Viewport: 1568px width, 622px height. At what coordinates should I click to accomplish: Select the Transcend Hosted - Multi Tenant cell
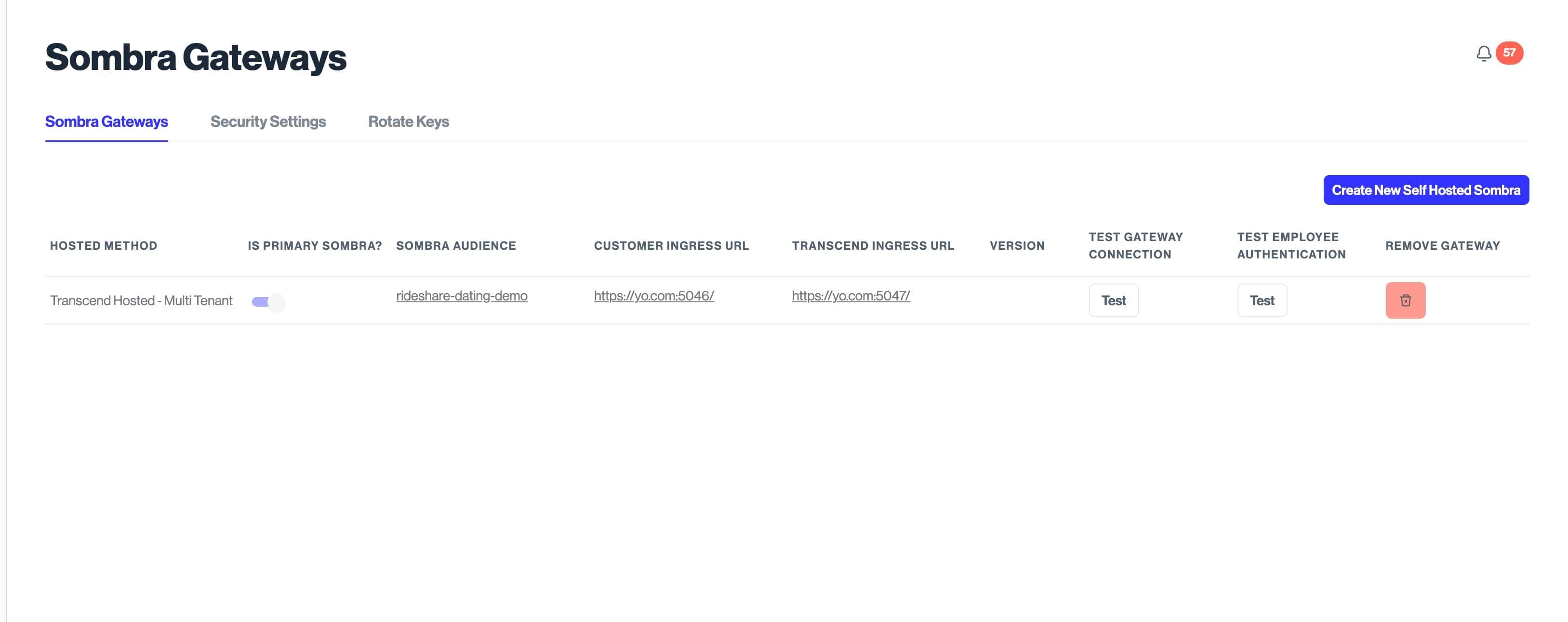point(141,300)
